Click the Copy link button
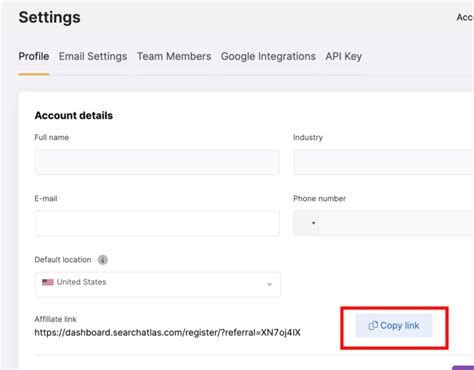Image resolution: width=474 pixels, height=370 pixels. pyautogui.click(x=394, y=326)
